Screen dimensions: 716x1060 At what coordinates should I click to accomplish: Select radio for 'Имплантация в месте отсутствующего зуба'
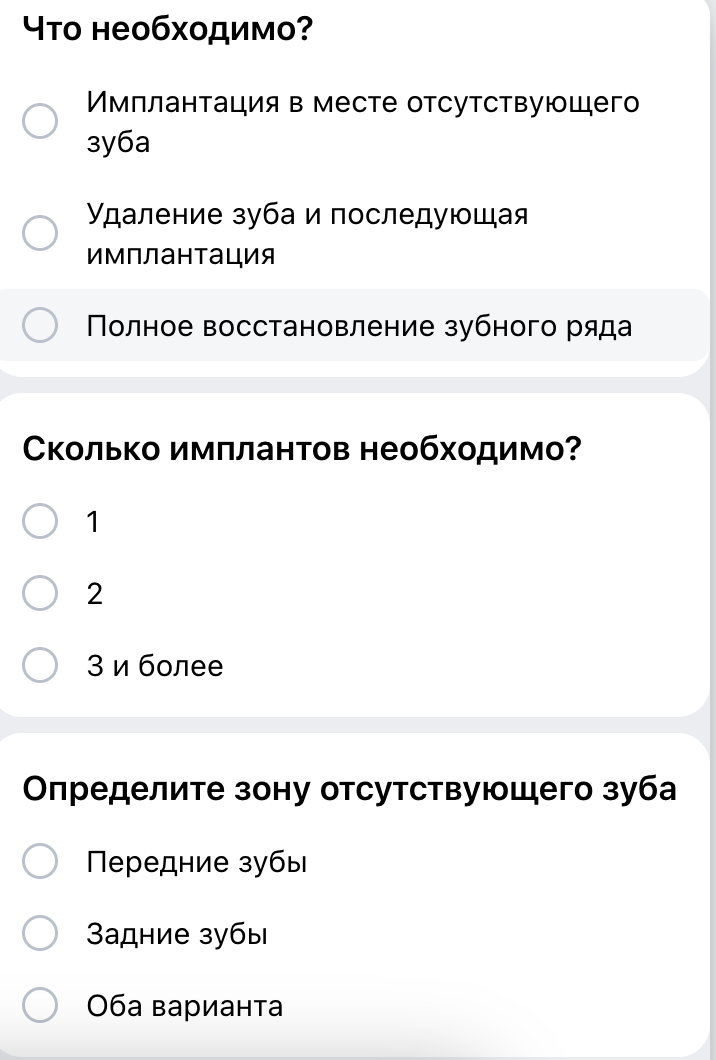click(40, 122)
